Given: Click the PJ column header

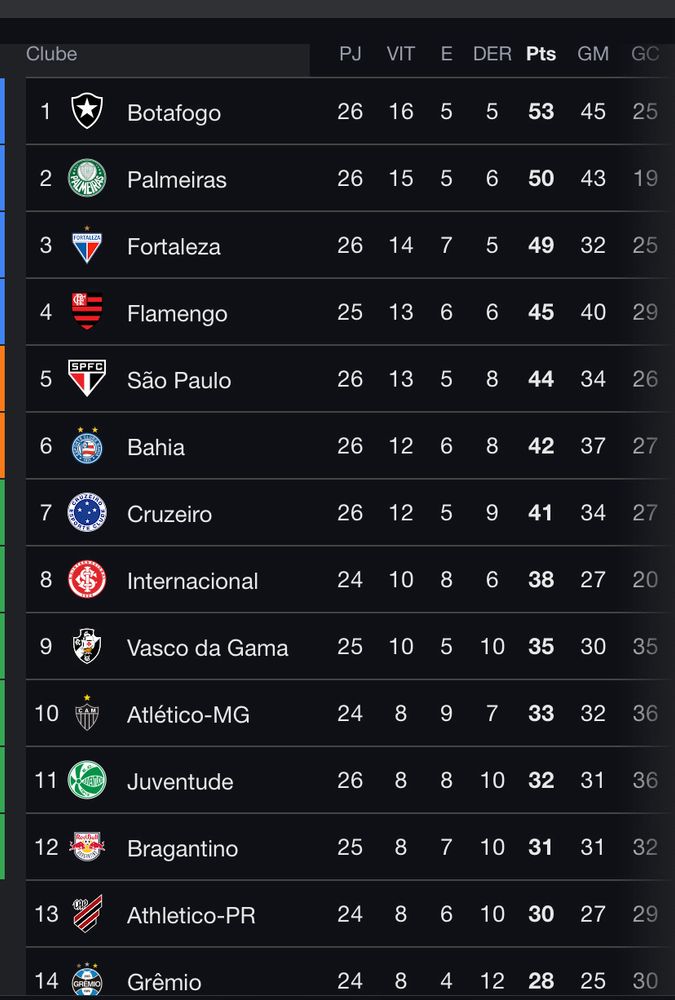Looking at the screenshot, I should click(x=350, y=54).
